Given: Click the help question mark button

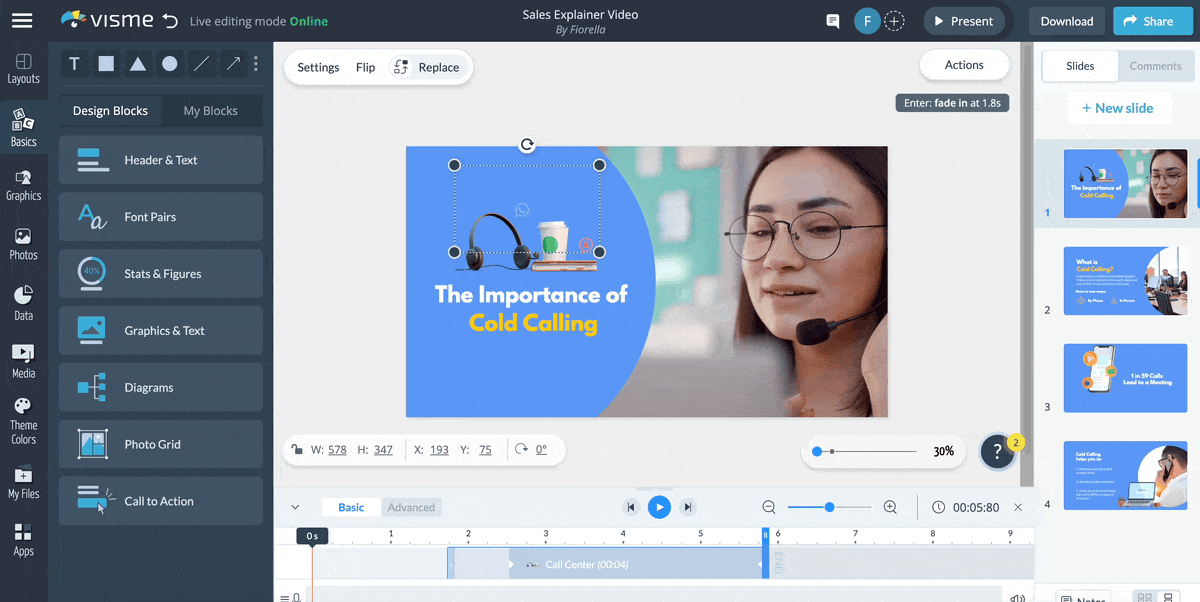Looking at the screenshot, I should [996, 452].
